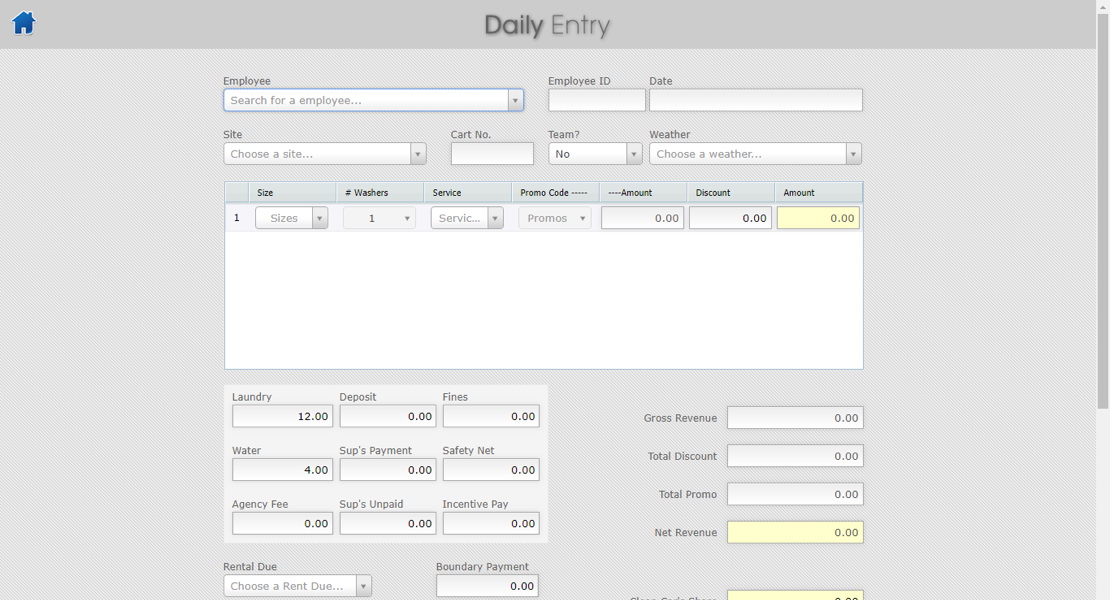Click the Promo Code column header
Viewport: 1110px width, 600px height.
coord(554,192)
